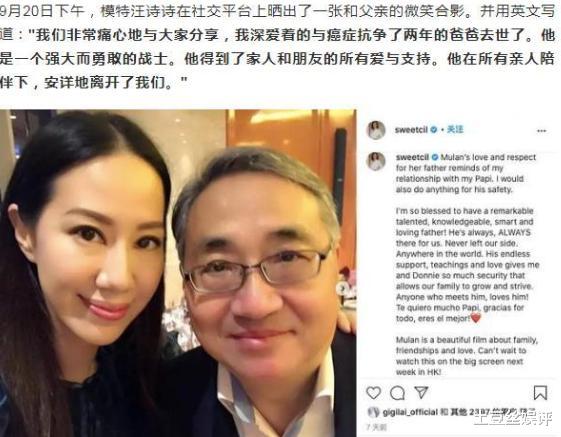This screenshot has height=437, width=561.
Task: Open sweetcil's profile picture in the post header
Action: pos(376,130)
